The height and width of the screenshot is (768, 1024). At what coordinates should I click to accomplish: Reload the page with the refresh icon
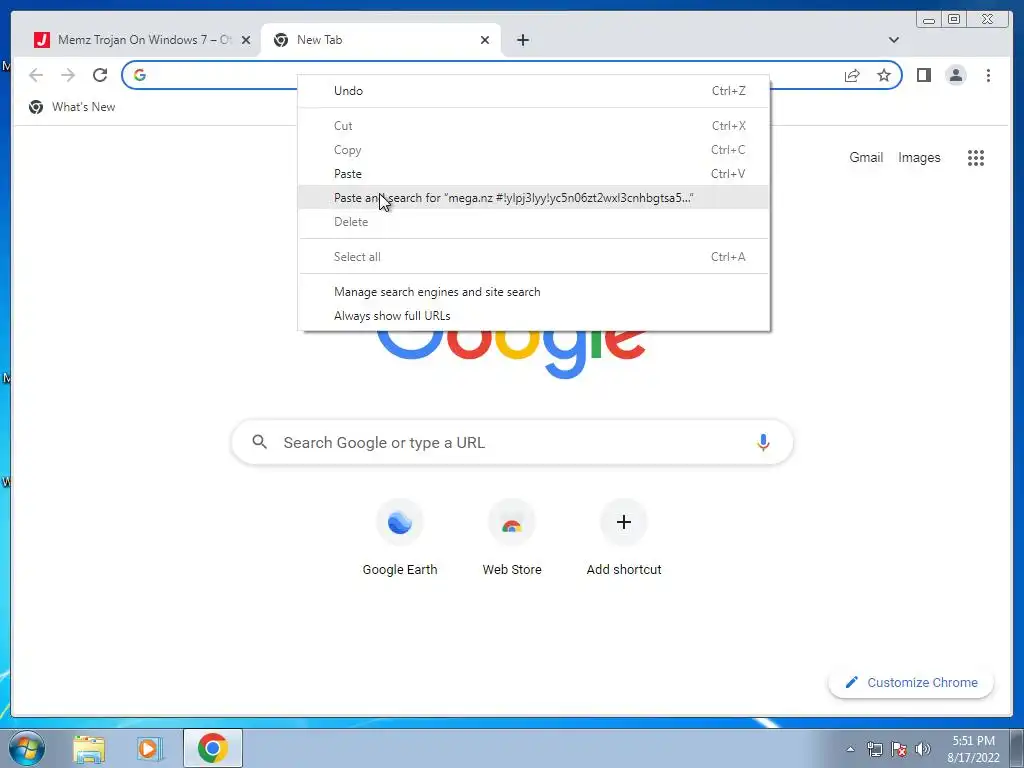(x=100, y=75)
